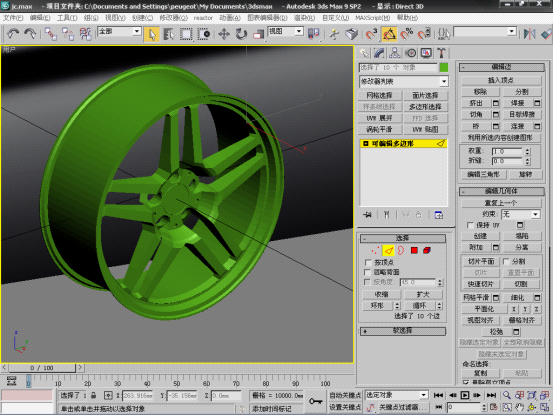Click the Play animation button
Viewport: 553px width, 415px height.
(x=465, y=395)
